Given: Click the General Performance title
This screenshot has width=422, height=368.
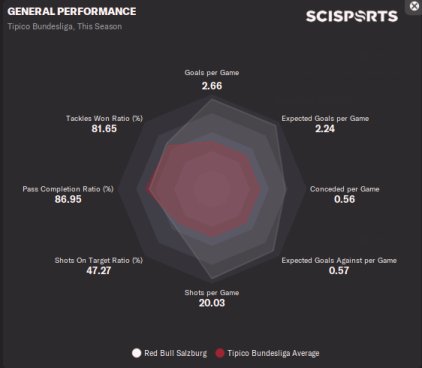Looking at the screenshot, I should [72, 11].
